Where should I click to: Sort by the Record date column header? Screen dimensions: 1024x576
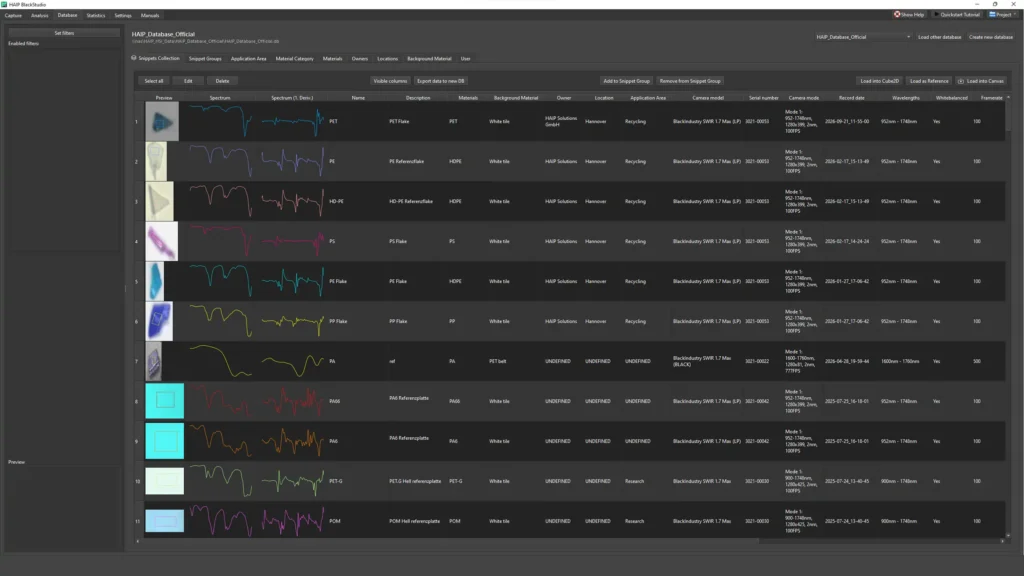[852, 98]
